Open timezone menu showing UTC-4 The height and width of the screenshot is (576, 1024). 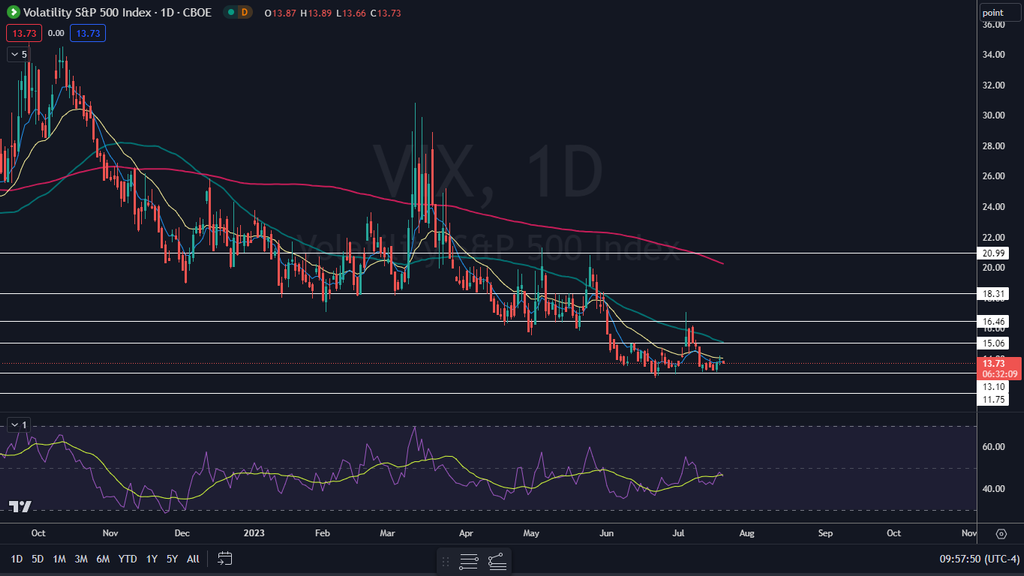[x=979, y=559]
